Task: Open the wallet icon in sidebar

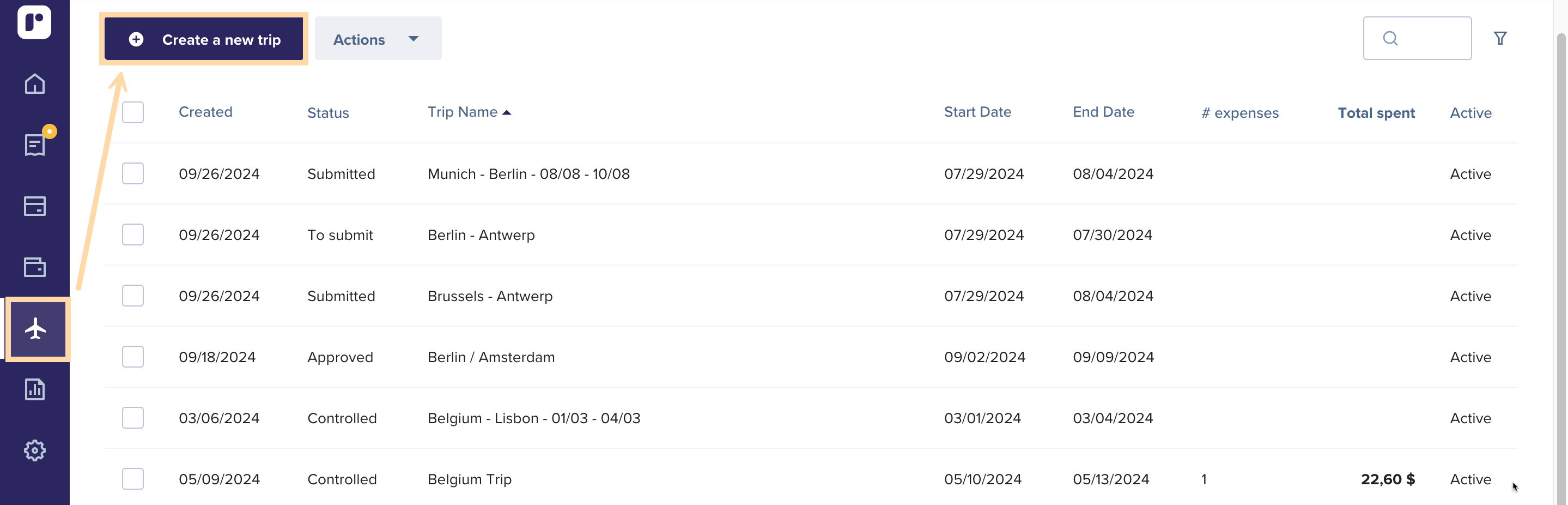Action: (35, 267)
